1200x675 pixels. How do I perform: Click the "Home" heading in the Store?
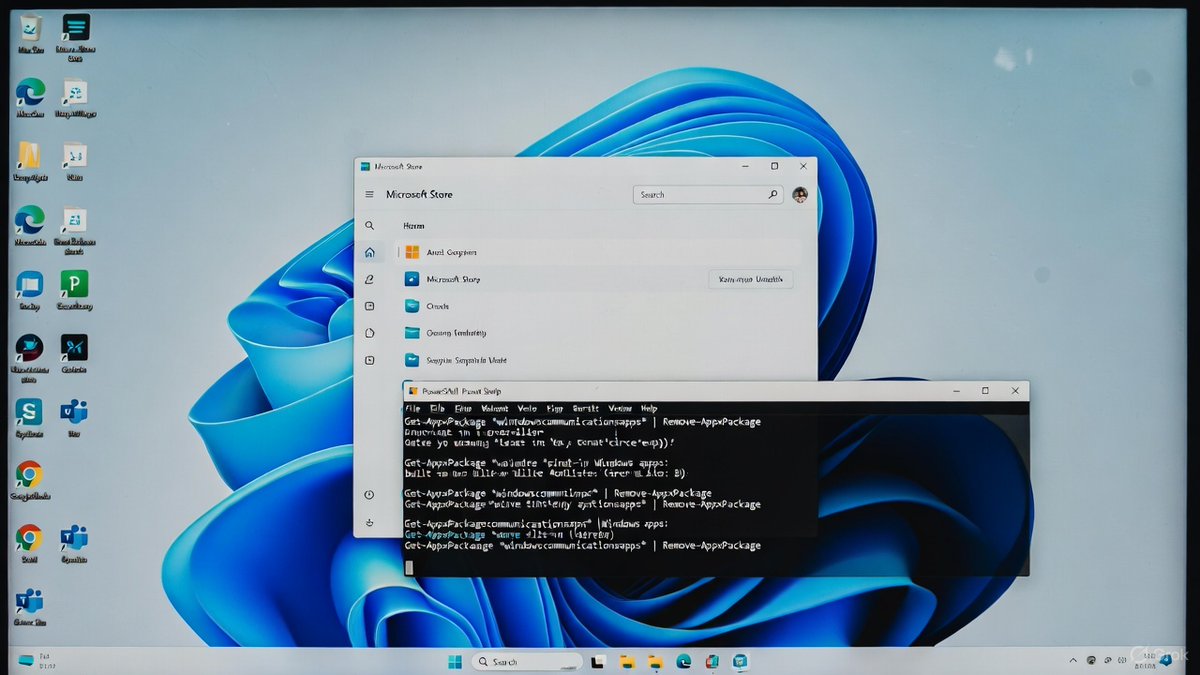[x=413, y=226]
